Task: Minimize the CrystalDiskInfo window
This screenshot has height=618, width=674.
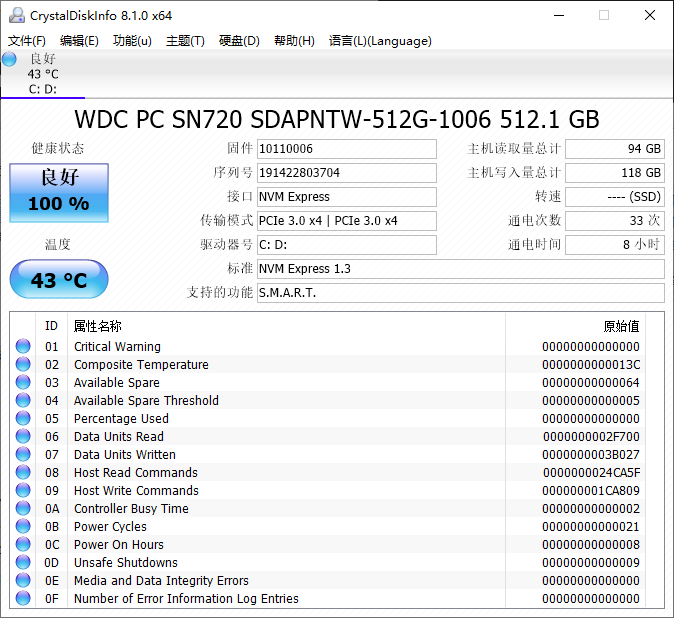Action: [559, 15]
